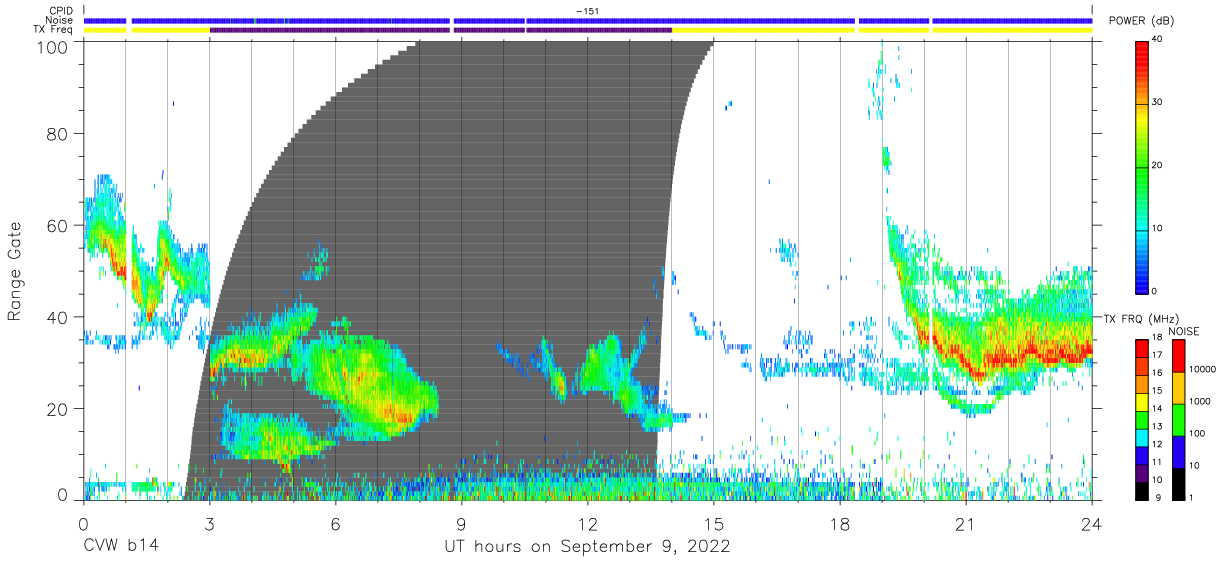This screenshot has height=567, width=1228.
Task: Click the UT hours on September 9, 2022 title
Action: 587,547
